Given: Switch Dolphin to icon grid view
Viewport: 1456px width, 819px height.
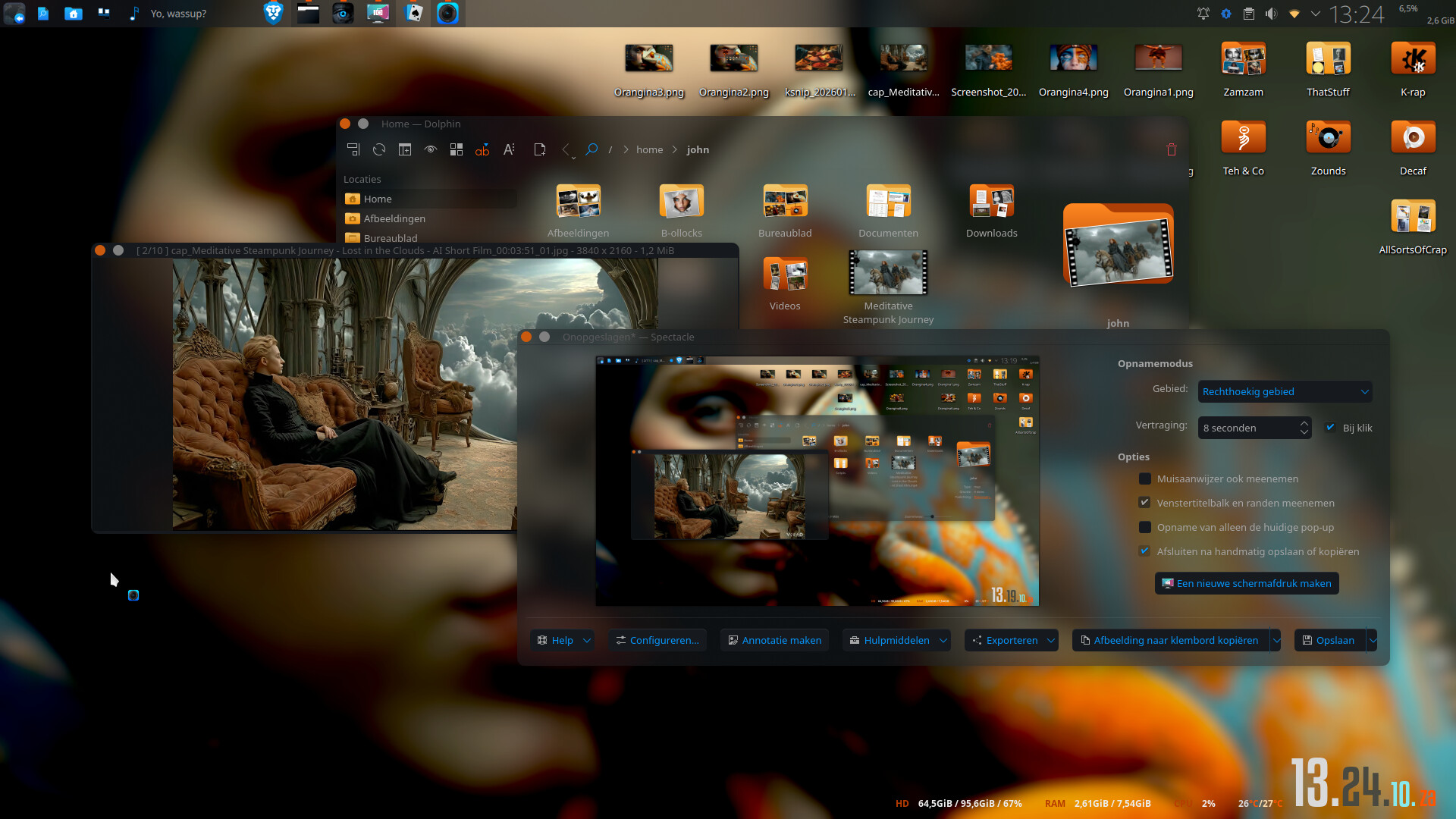Looking at the screenshot, I should tap(457, 149).
